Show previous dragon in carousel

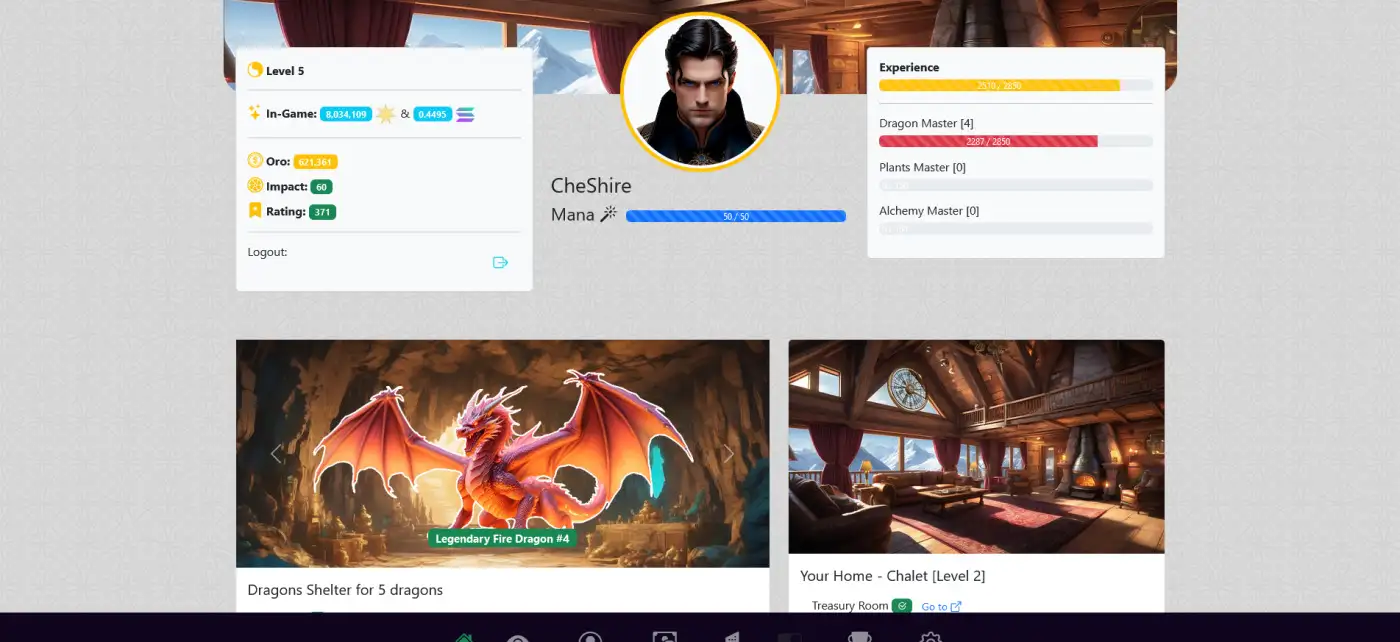[x=277, y=454]
